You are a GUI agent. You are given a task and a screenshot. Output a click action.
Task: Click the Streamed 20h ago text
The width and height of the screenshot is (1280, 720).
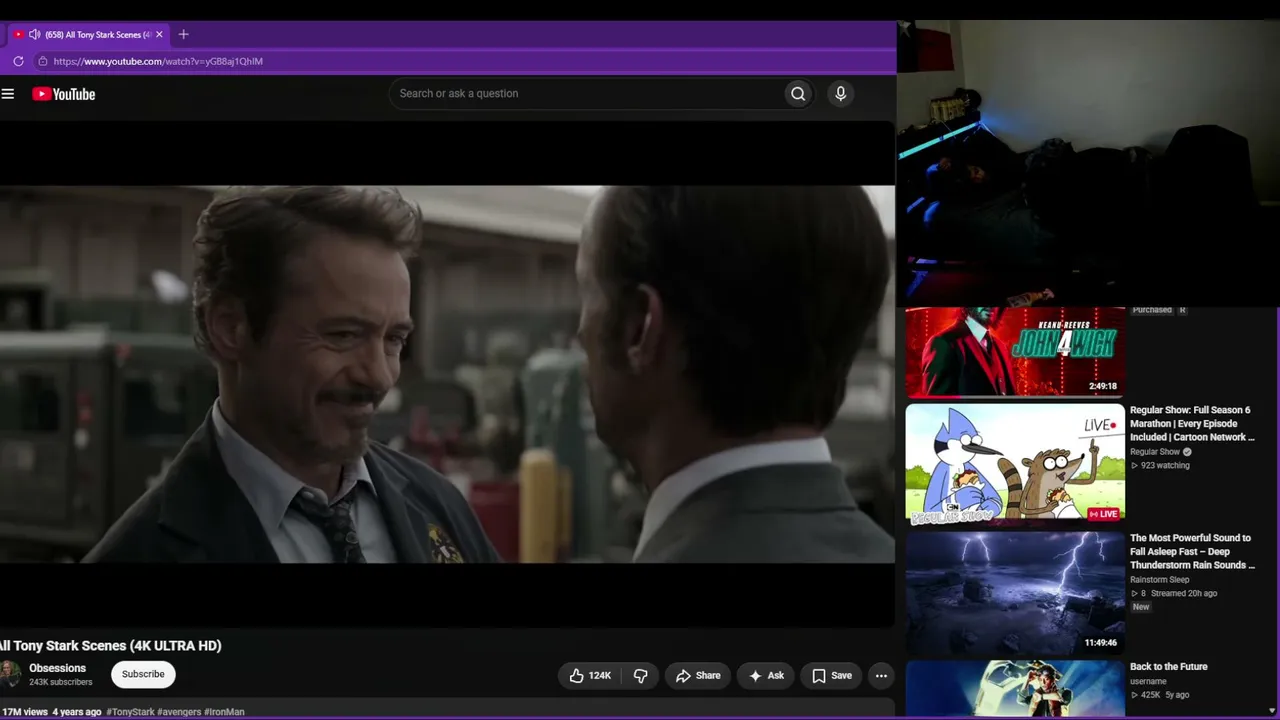[1184, 594]
